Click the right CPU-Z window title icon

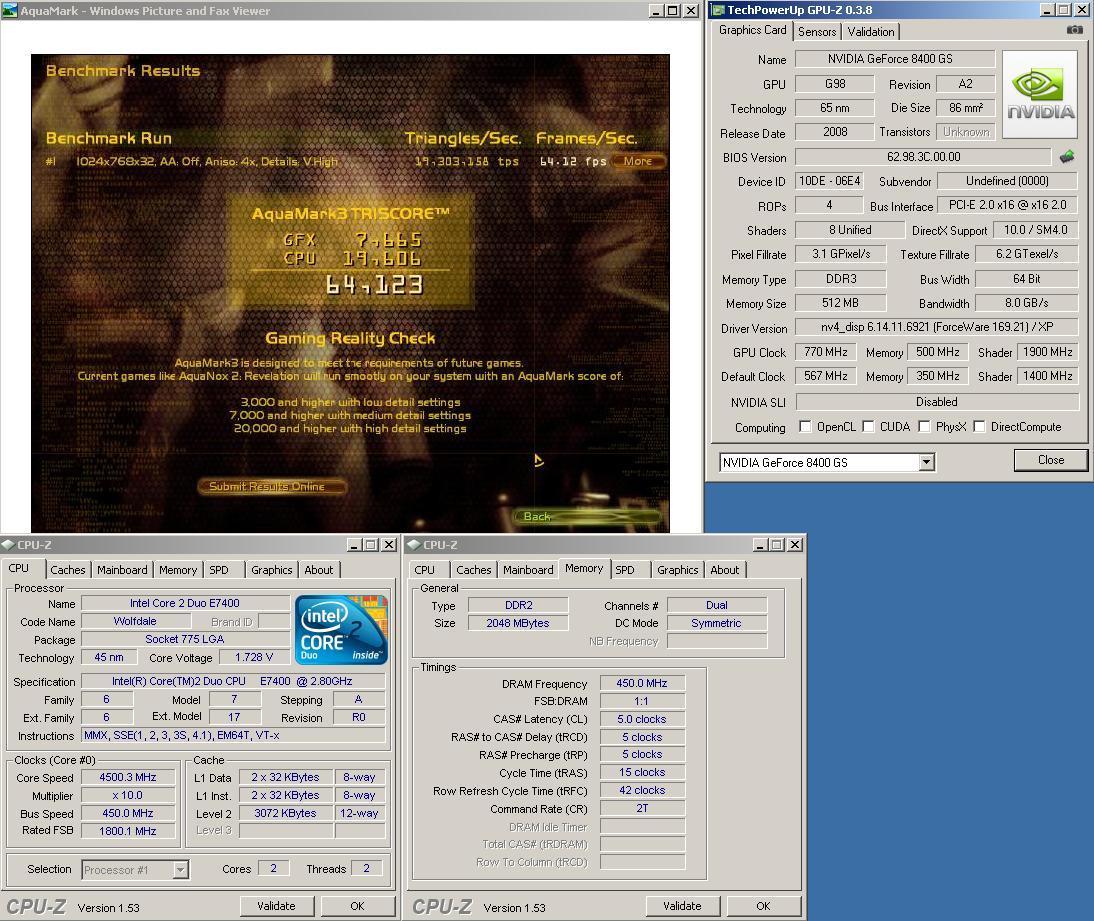(x=414, y=545)
